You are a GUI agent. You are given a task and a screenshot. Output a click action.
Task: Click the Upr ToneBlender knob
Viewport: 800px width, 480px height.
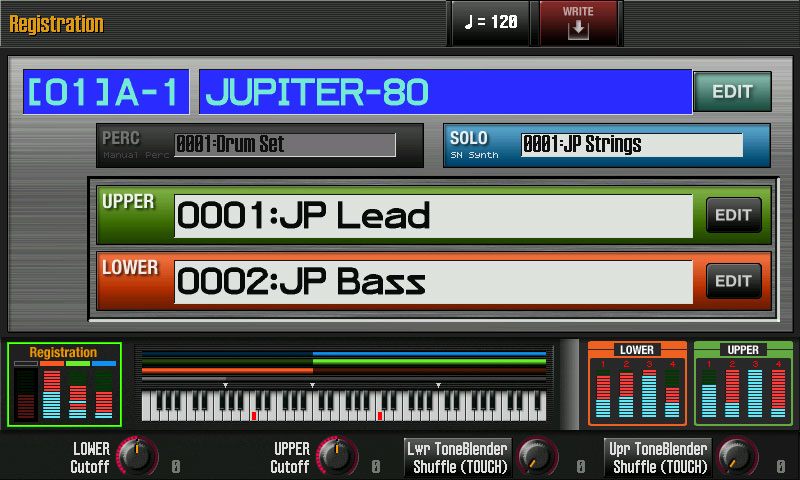(737, 457)
